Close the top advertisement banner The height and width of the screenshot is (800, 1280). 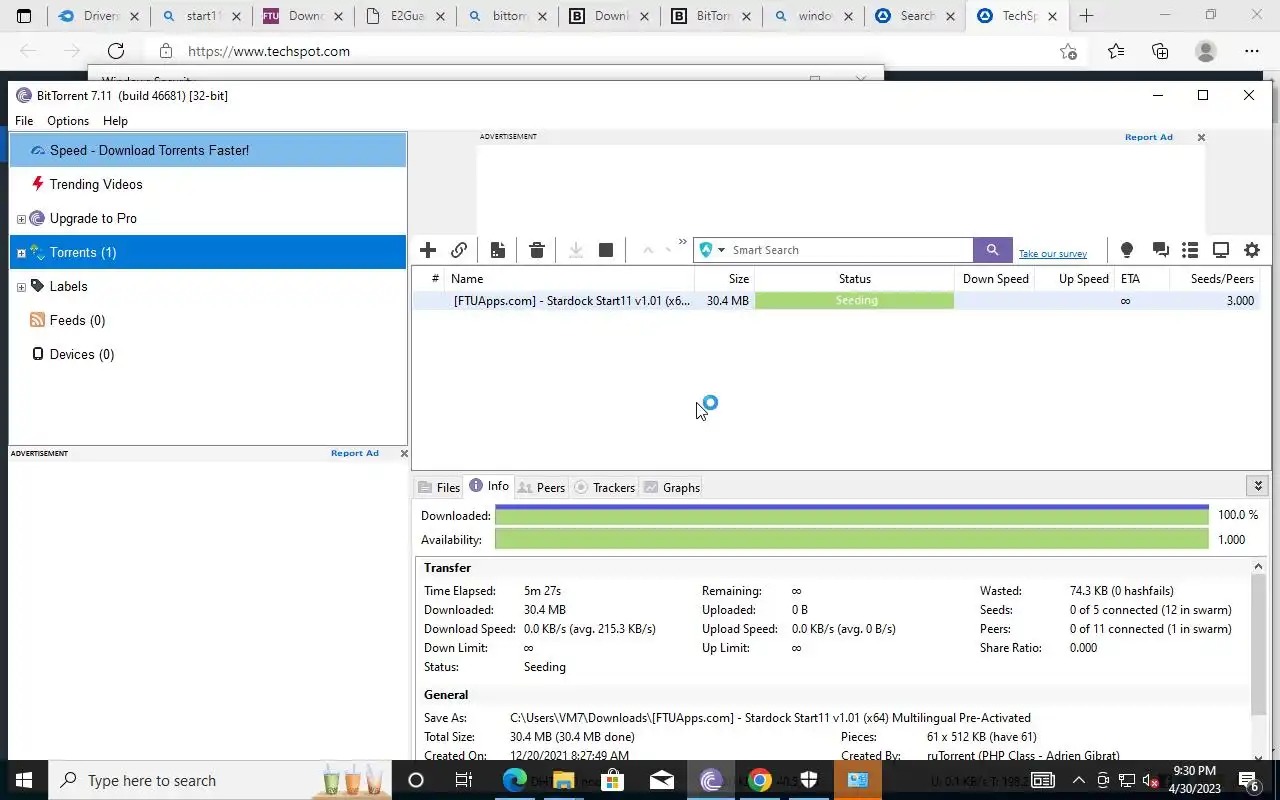pos(1201,137)
